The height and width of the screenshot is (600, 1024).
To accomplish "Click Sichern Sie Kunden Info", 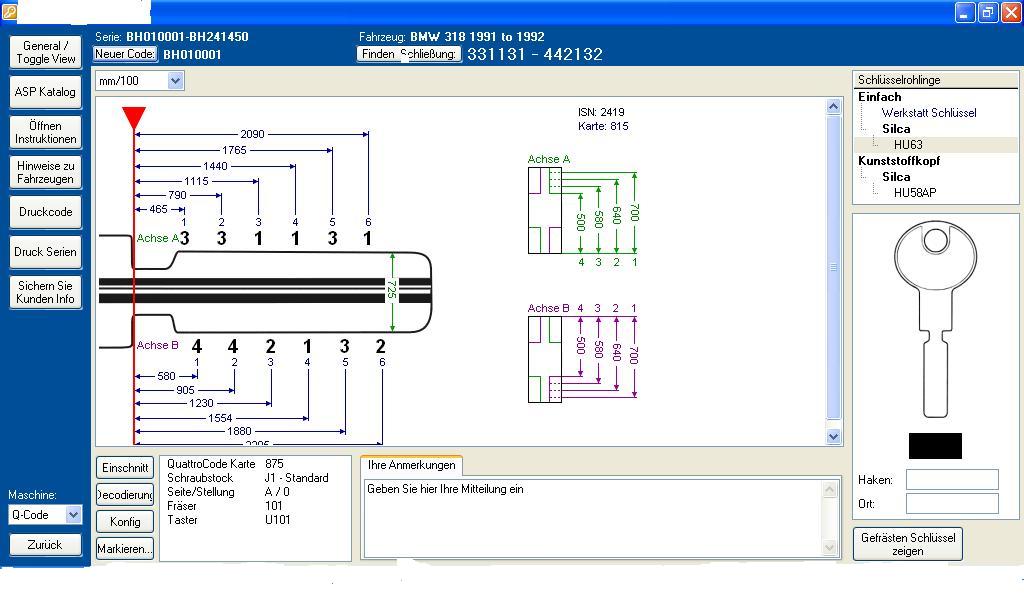I will point(45,292).
